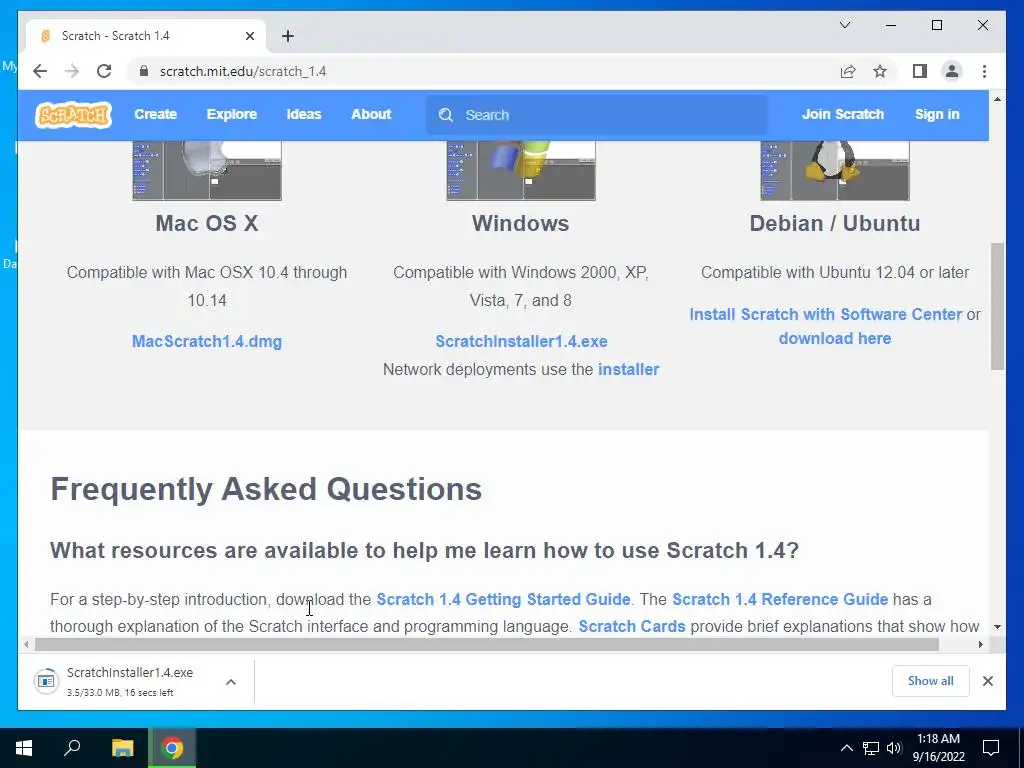Click the Debian download here link
Image resolution: width=1024 pixels, height=768 pixels.
(835, 339)
